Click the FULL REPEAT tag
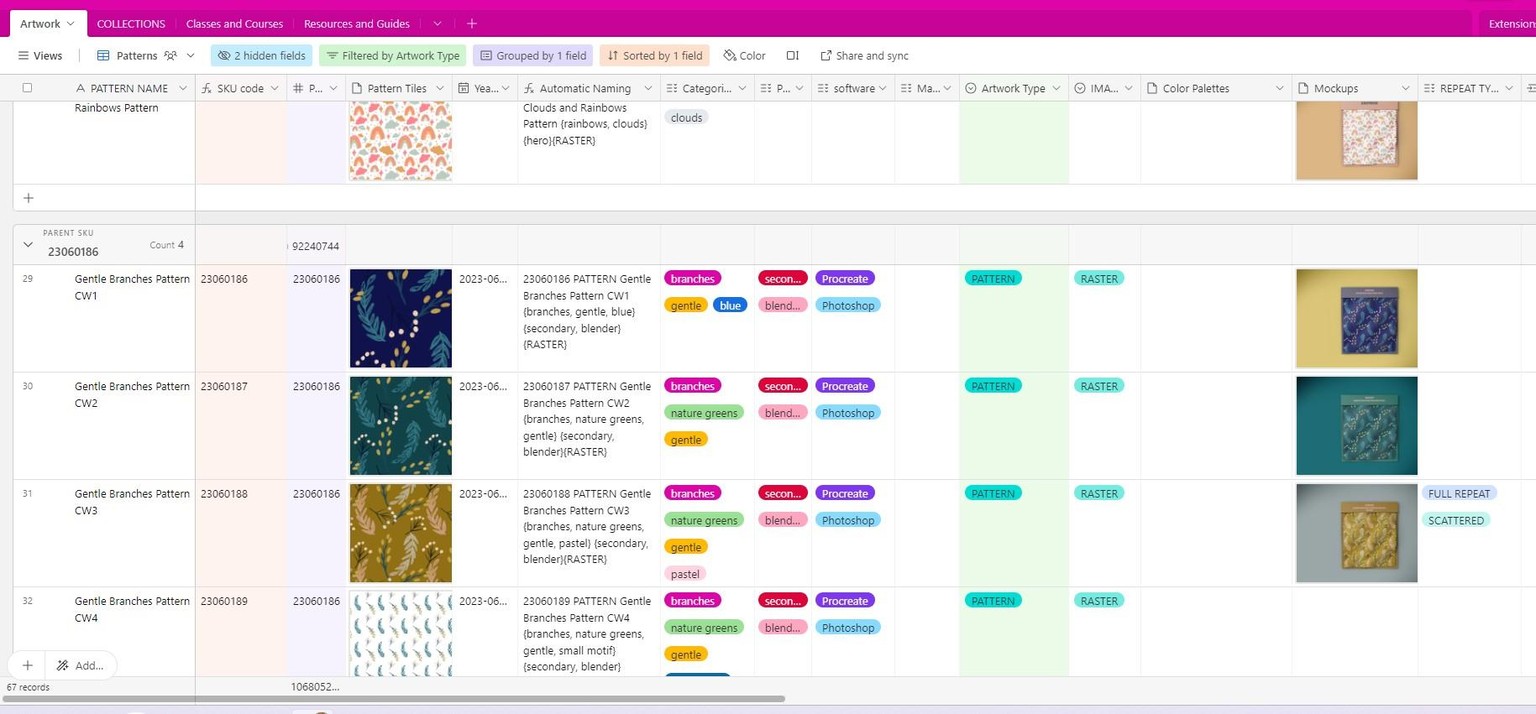This screenshot has width=1536, height=714. click(x=1459, y=494)
